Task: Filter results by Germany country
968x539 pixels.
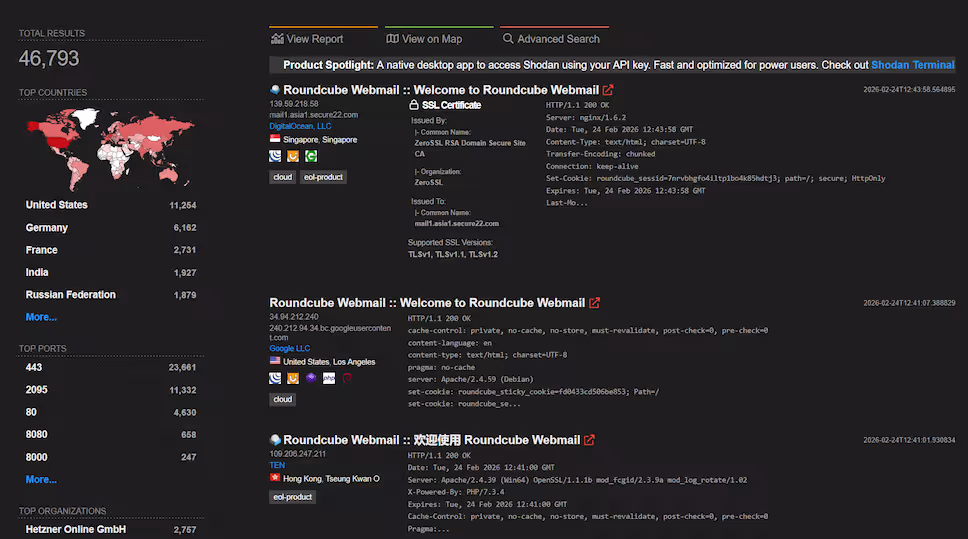Action: 47,228
